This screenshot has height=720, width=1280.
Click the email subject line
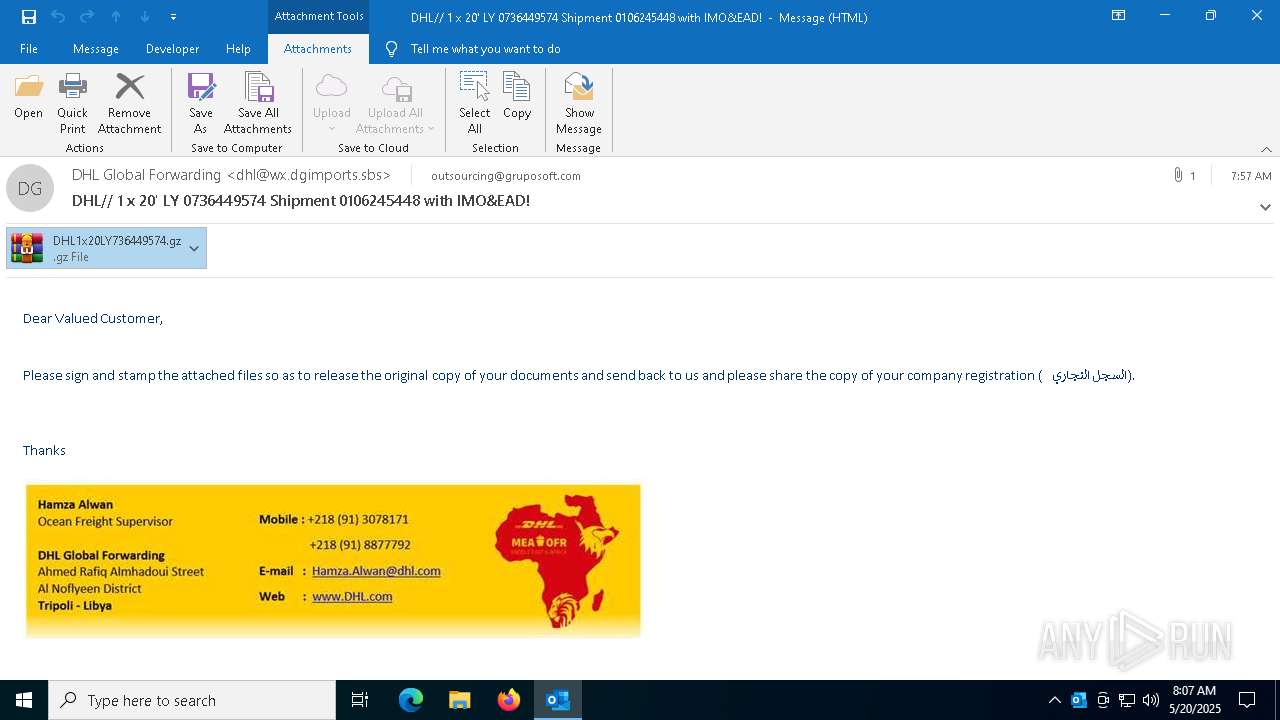click(x=301, y=201)
